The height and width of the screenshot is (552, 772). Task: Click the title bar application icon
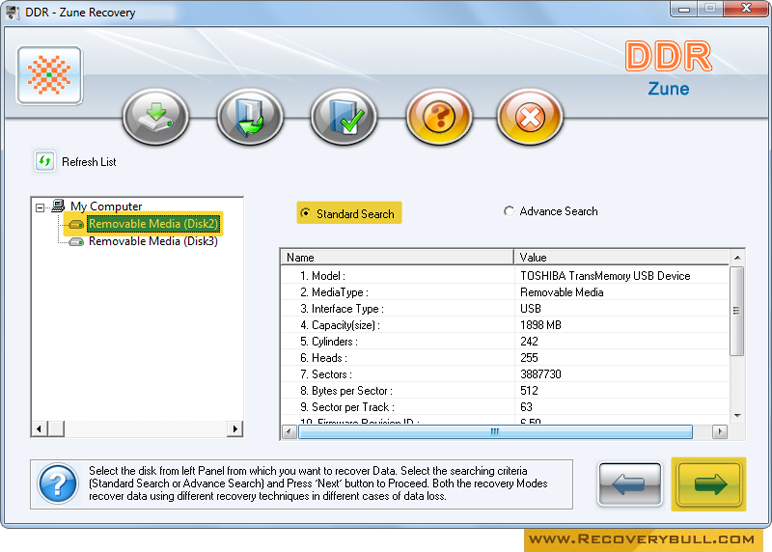(12, 12)
